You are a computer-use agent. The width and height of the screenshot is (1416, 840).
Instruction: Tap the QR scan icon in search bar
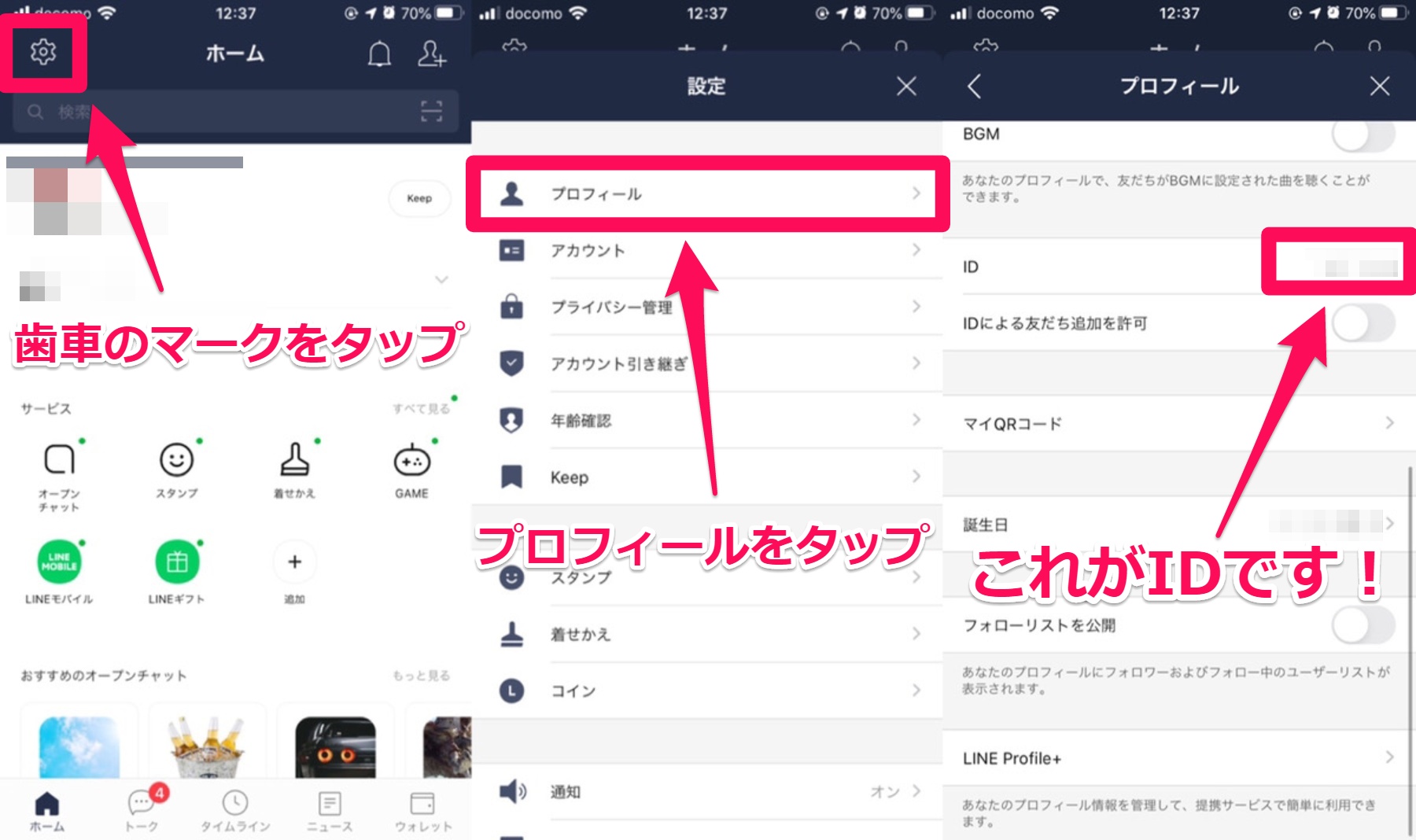[431, 111]
